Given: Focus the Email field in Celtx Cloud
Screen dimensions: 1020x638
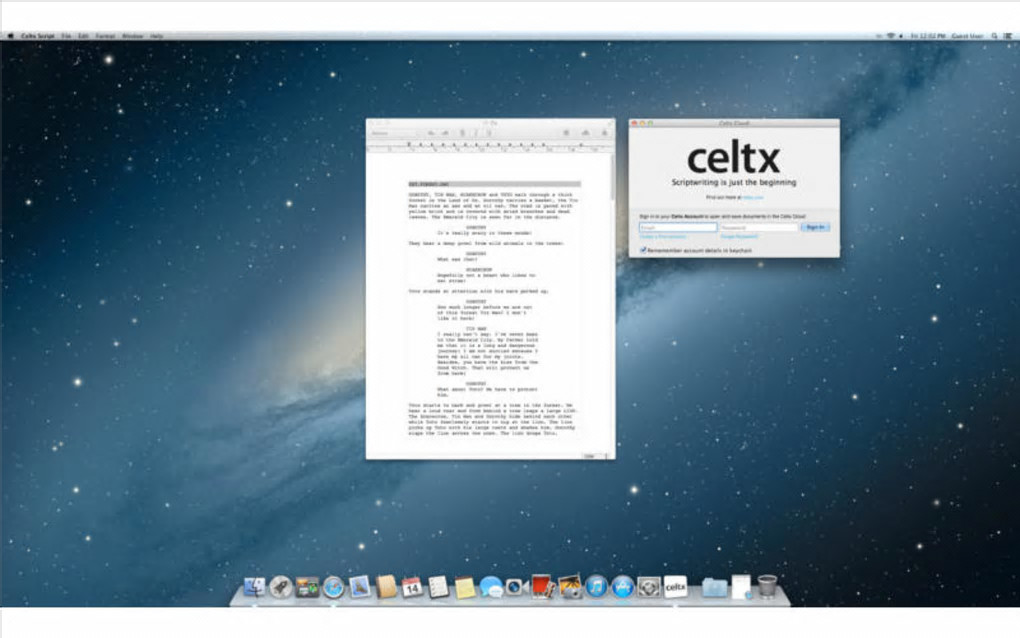Looking at the screenshot, I should [678, 227].
